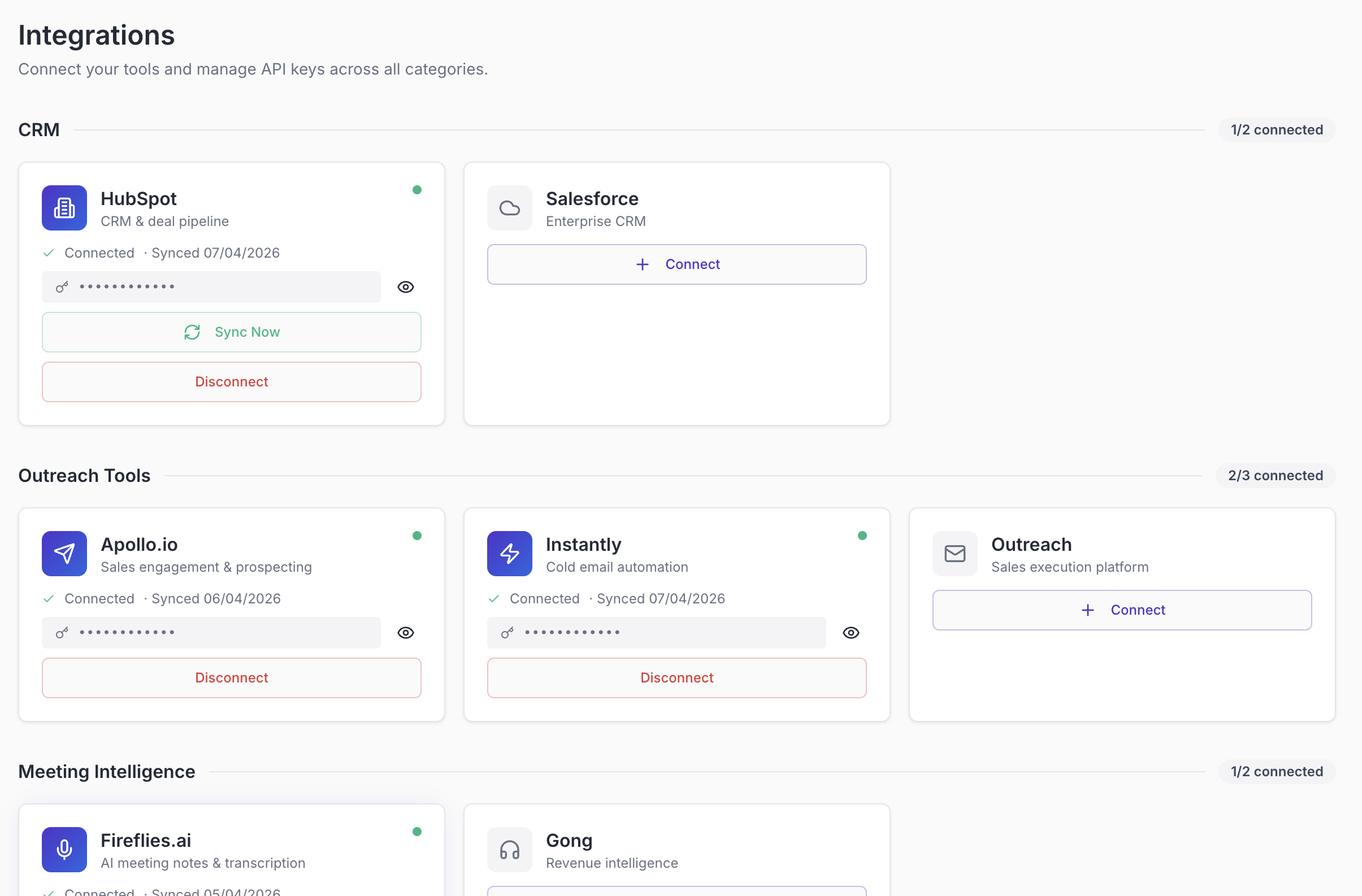This screenshot has width=1362, height=896.
Task: Connect the Salesforce integration
Action: [x=676, y=264]
